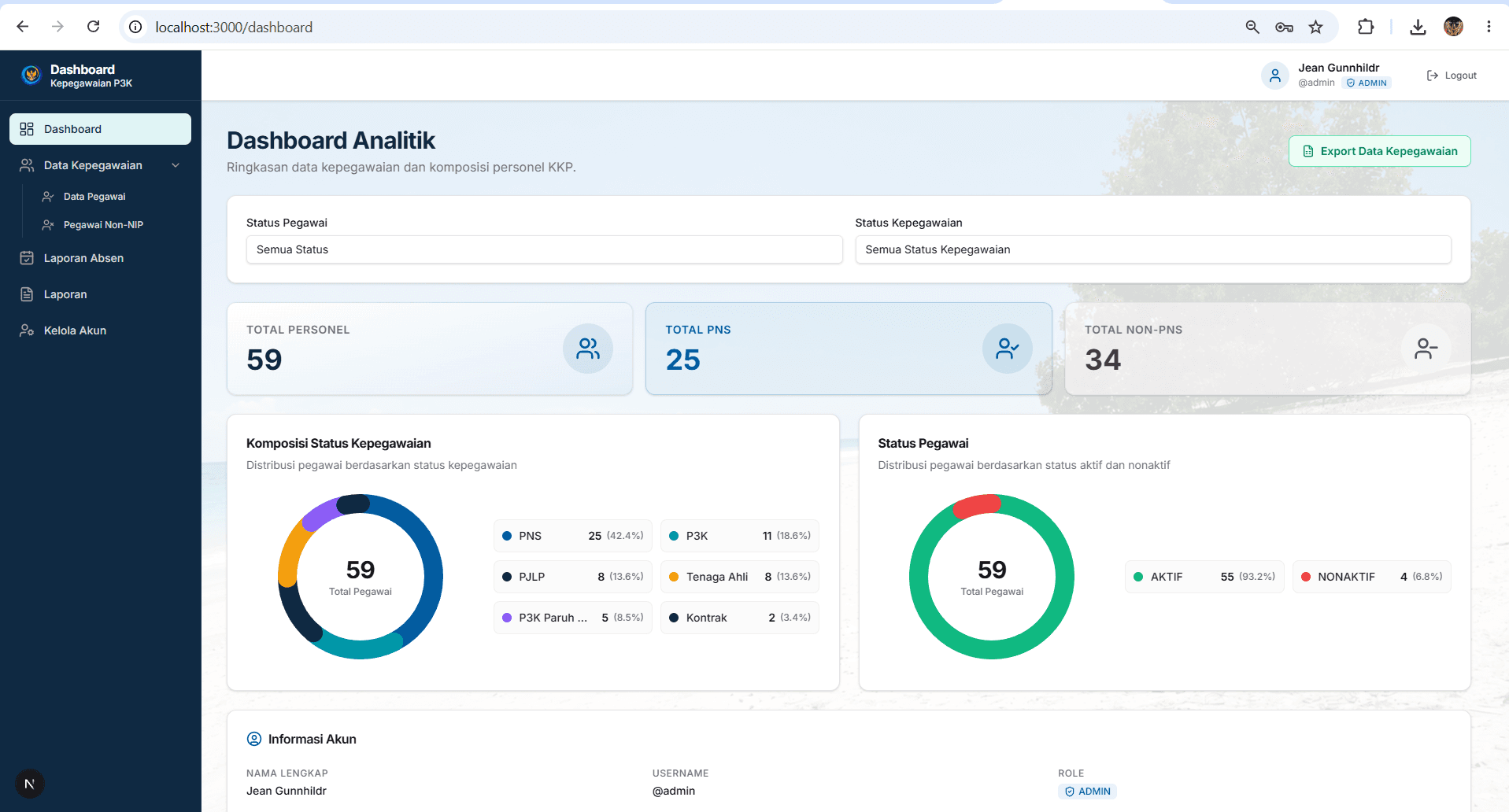Click Export Data Kepegawaian button
This screenshot has height=812, width=1509.
1379,151
